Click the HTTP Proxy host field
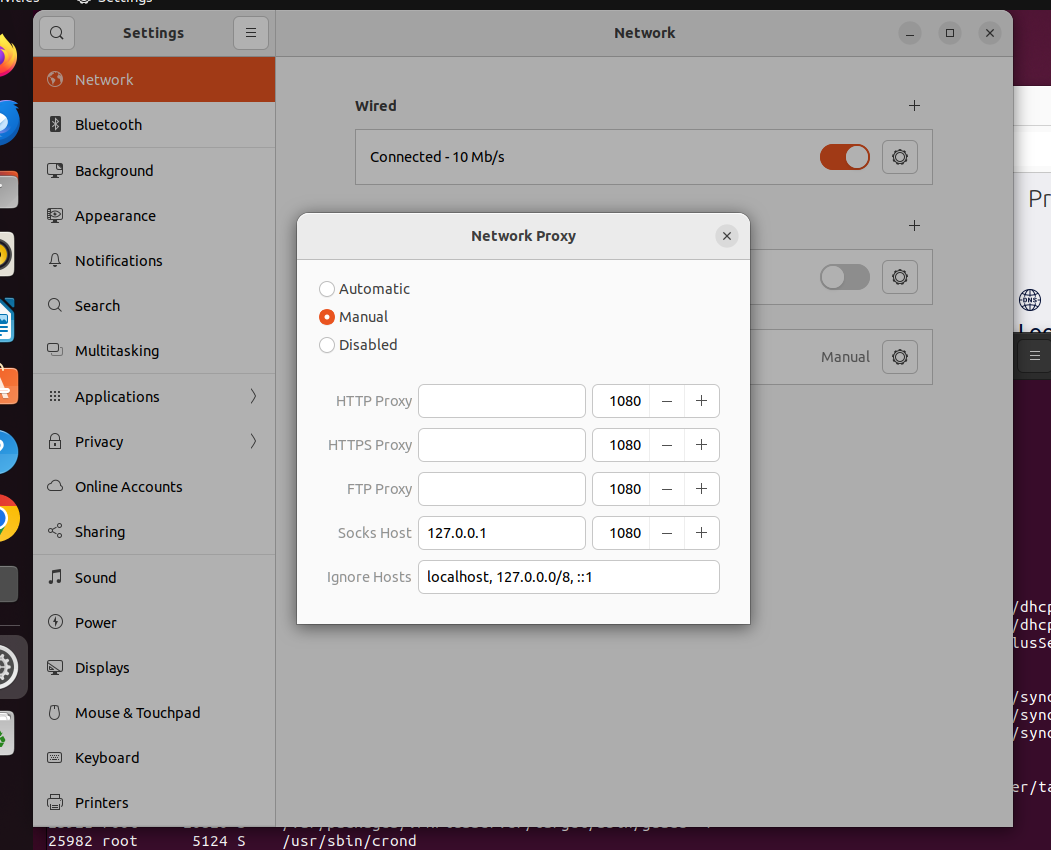1051x850 pixels. coord(502,401)
